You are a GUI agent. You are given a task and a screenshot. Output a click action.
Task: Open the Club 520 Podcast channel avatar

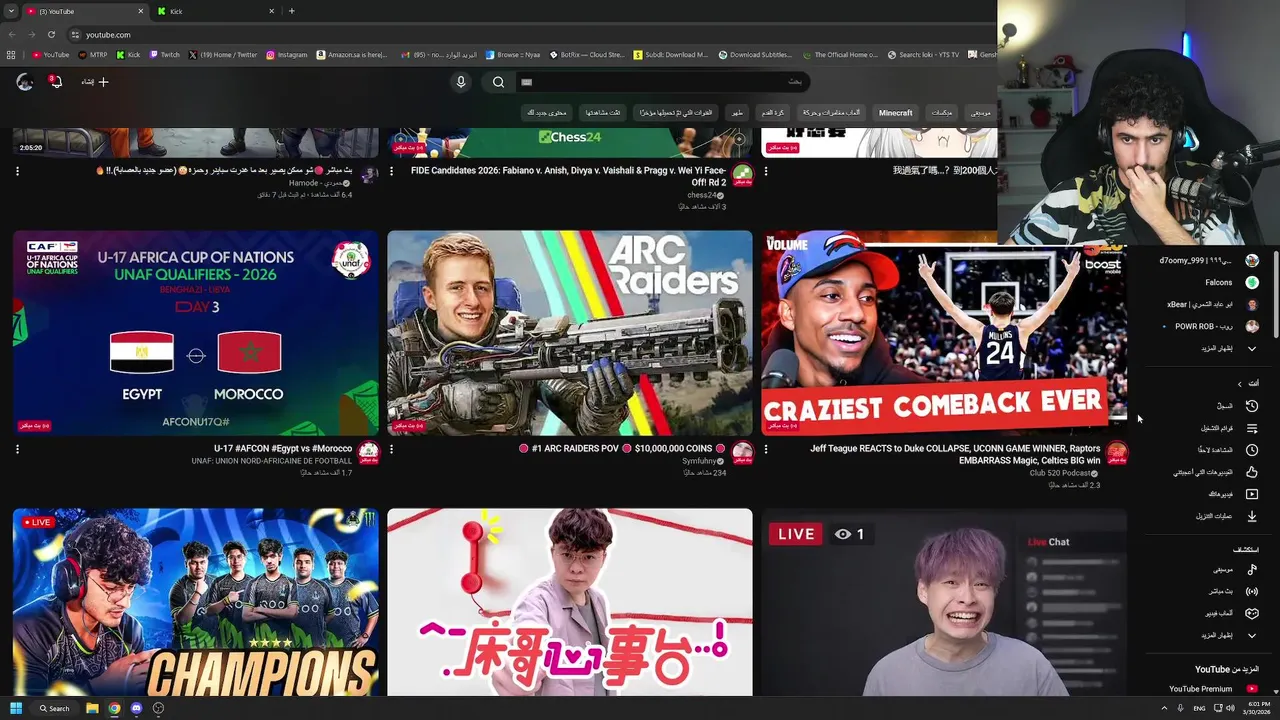click(x=1117, y=453)
